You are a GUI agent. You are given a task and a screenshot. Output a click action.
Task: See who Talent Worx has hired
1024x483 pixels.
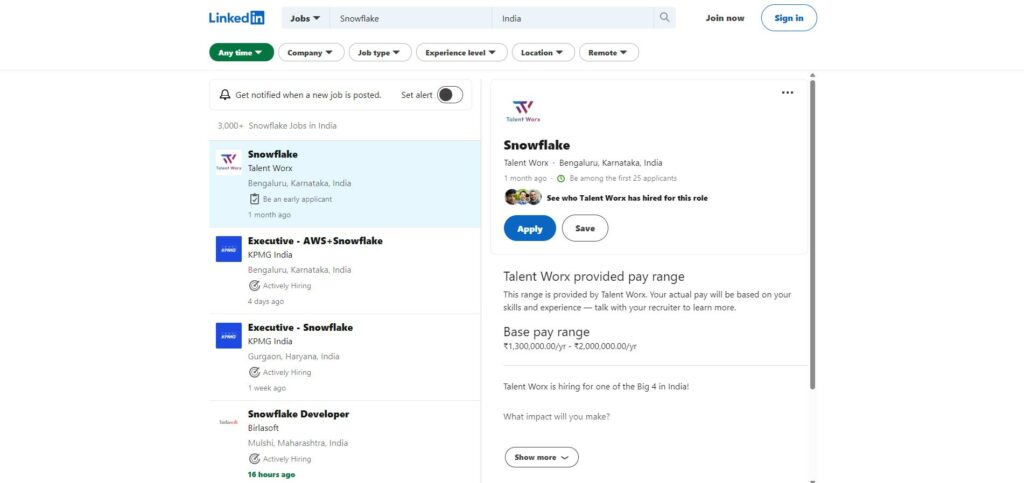click(627, 198)
